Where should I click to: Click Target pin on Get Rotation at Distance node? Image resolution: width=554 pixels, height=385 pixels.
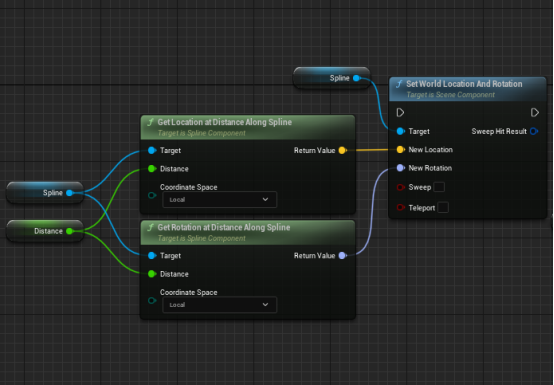click(152, 256)
